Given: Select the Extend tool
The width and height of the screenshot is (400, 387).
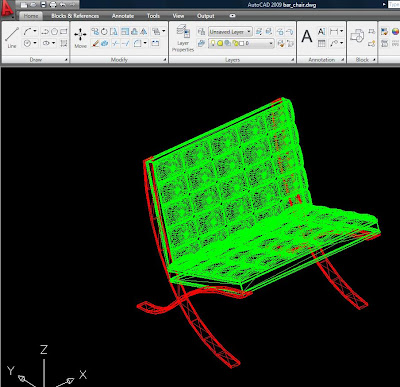Looking at the screenshot, I should click(125, 43).
